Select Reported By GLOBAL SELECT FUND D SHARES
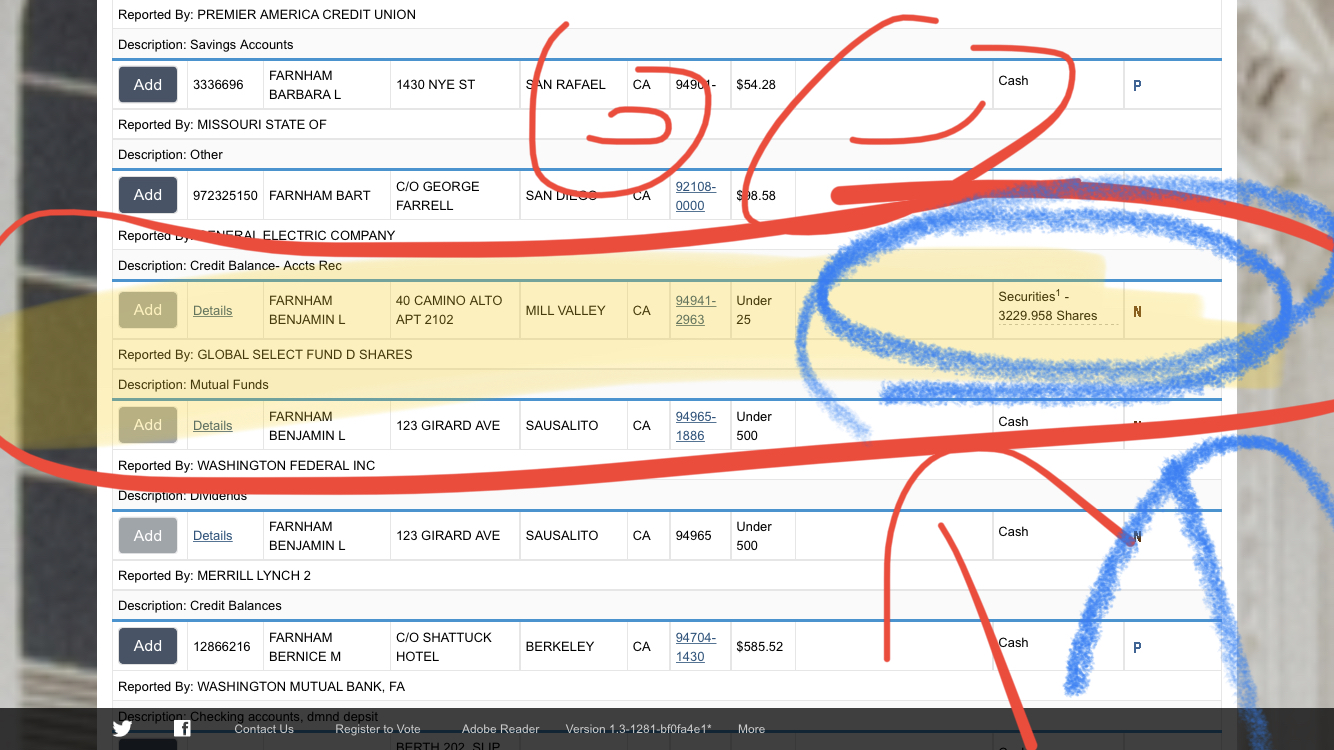 [265, 355]
